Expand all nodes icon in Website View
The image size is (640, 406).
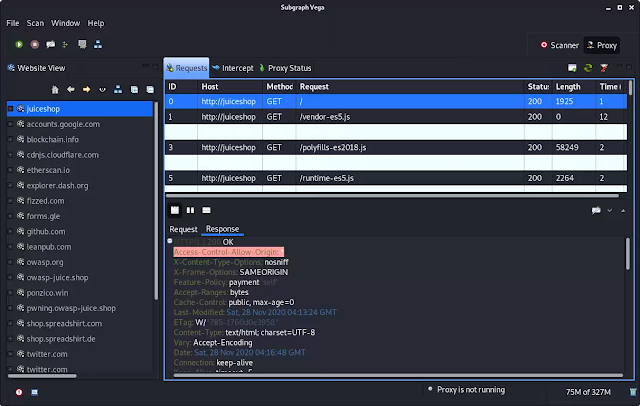click(x=134, y=89)
